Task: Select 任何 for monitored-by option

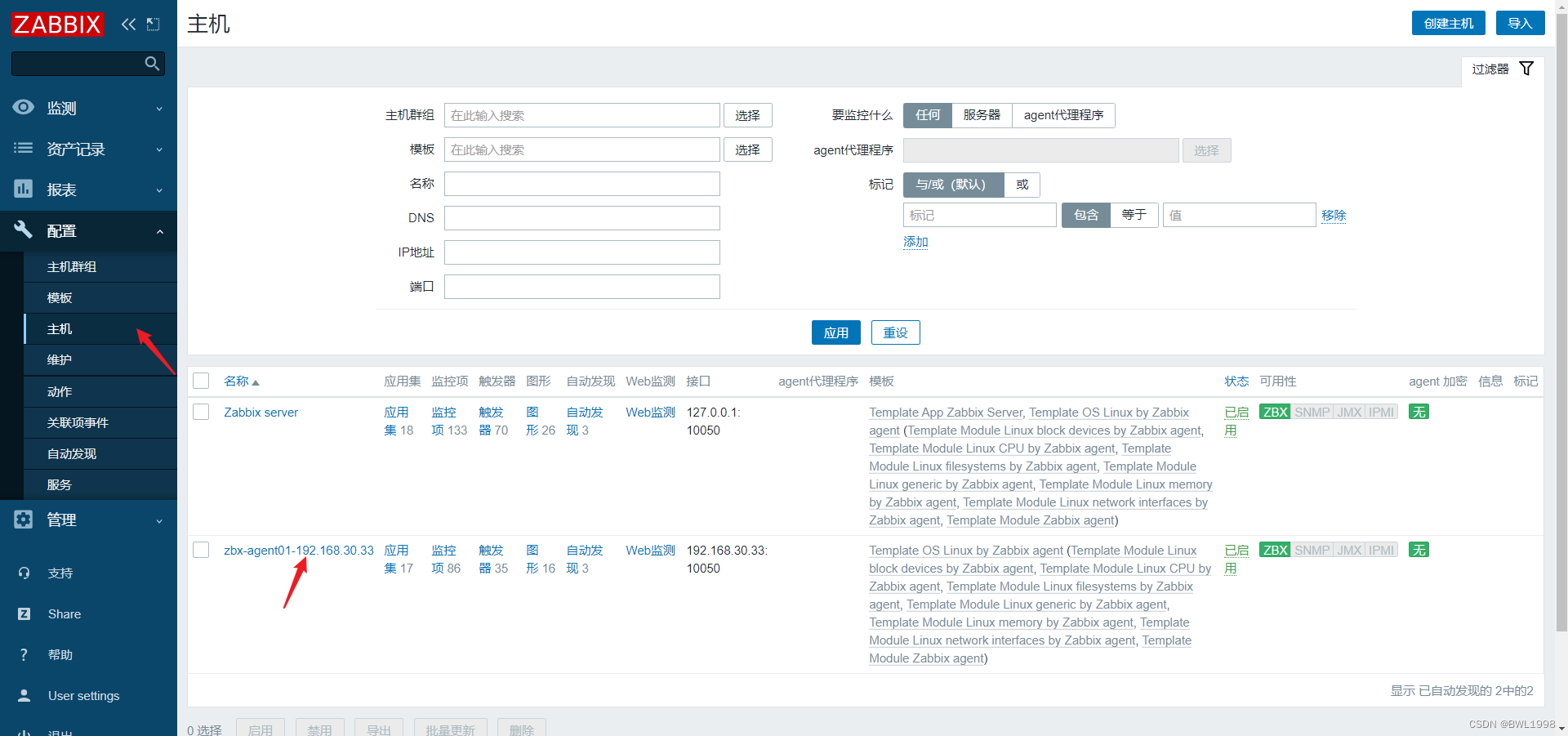Action: 928,115
